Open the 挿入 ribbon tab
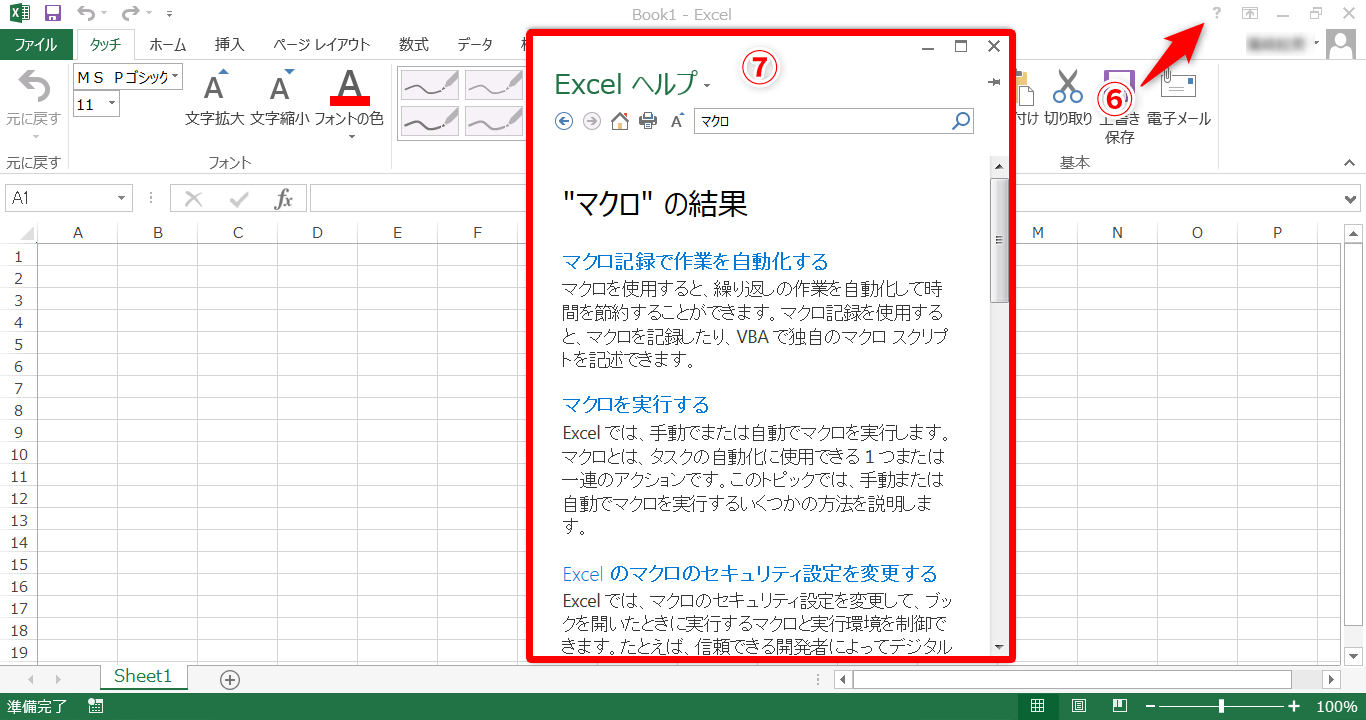 click(x=229, y=44)
